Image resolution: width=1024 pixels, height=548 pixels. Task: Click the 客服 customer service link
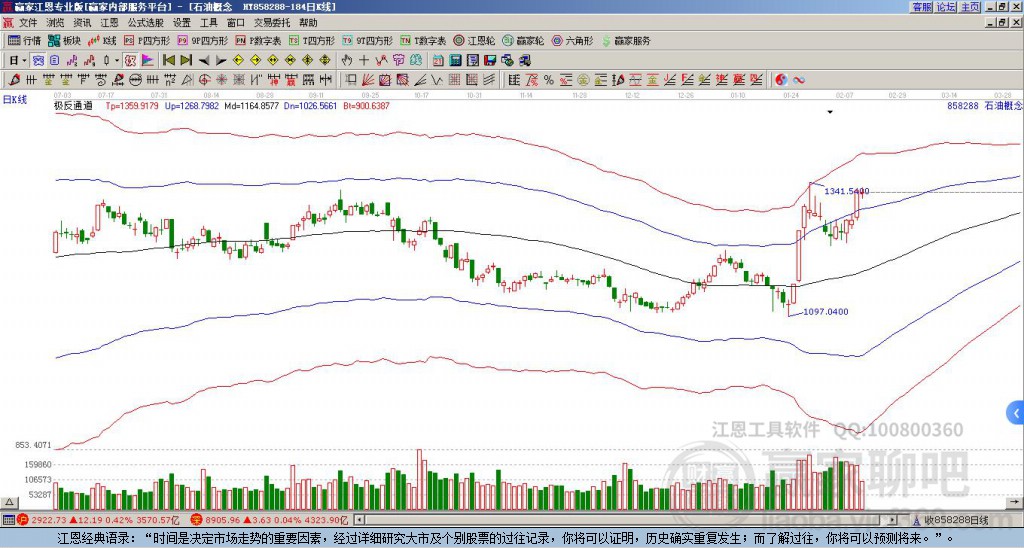922,7
